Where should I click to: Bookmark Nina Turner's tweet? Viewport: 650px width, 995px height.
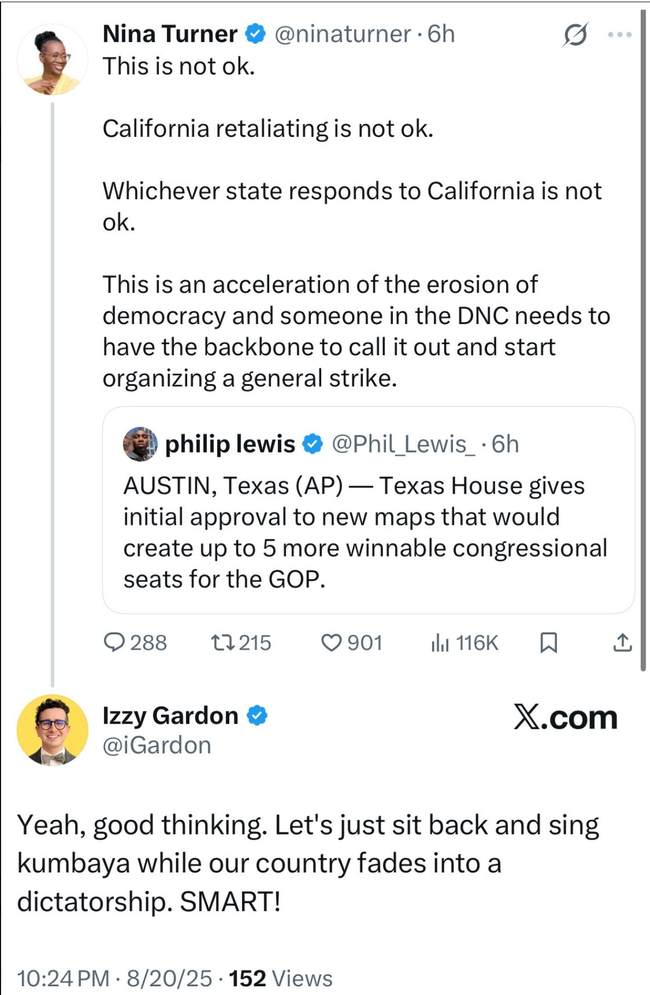pyautogui.click(x=548, y=643)
